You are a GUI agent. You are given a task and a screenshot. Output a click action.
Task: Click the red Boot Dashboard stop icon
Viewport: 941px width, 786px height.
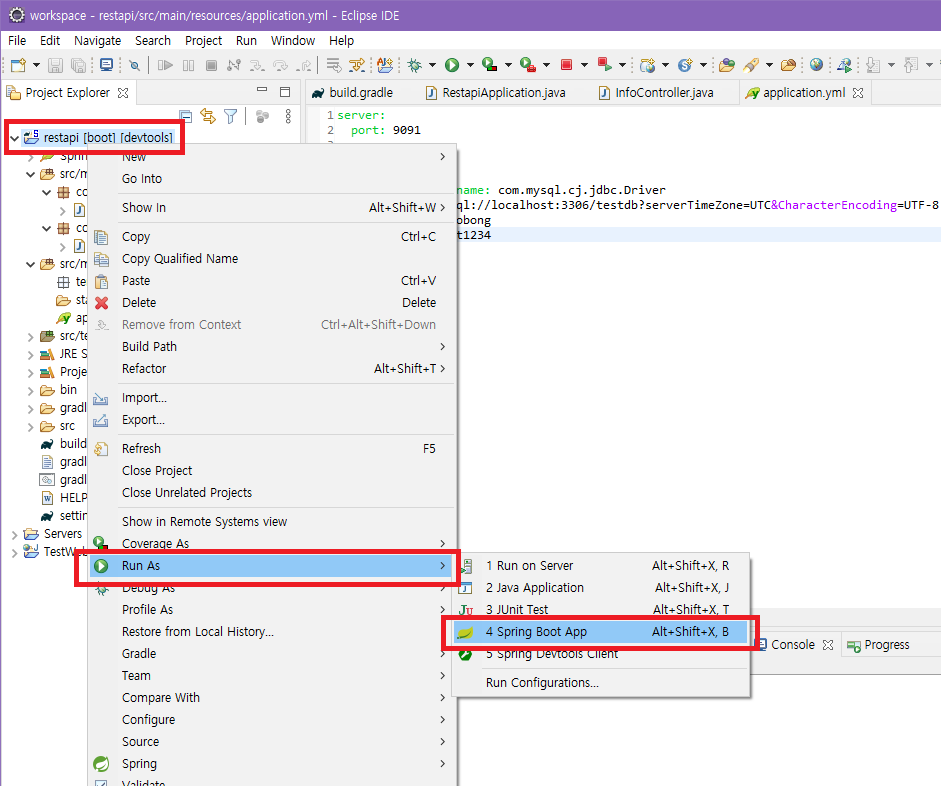pyautogui.click(x=567, y=65)
